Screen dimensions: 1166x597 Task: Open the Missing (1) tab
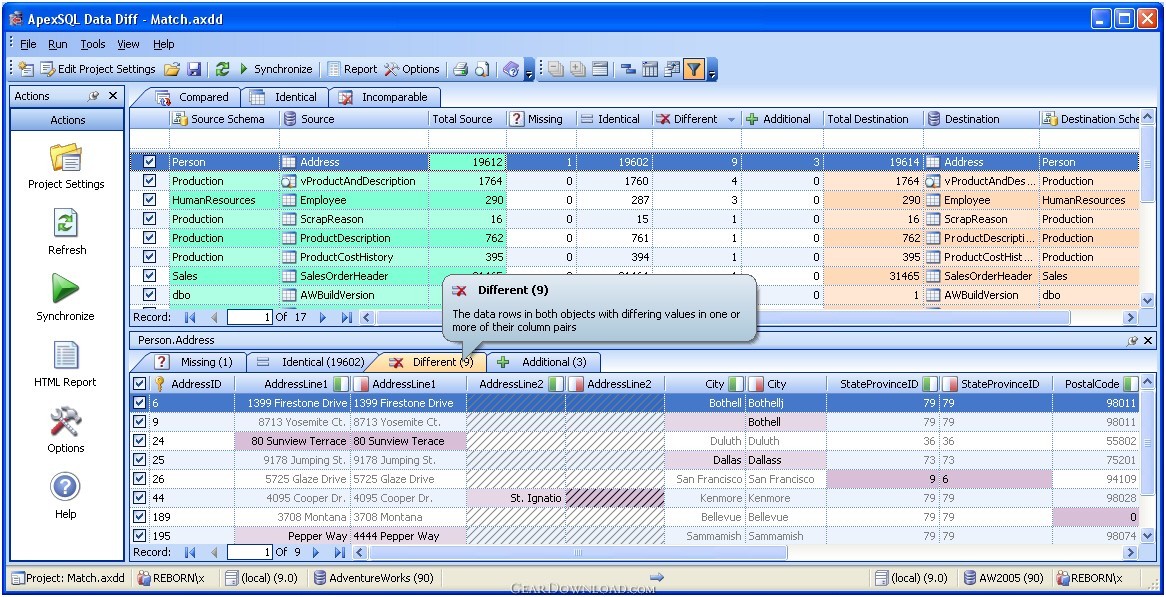pyautogui.click(x=195, y=362)
